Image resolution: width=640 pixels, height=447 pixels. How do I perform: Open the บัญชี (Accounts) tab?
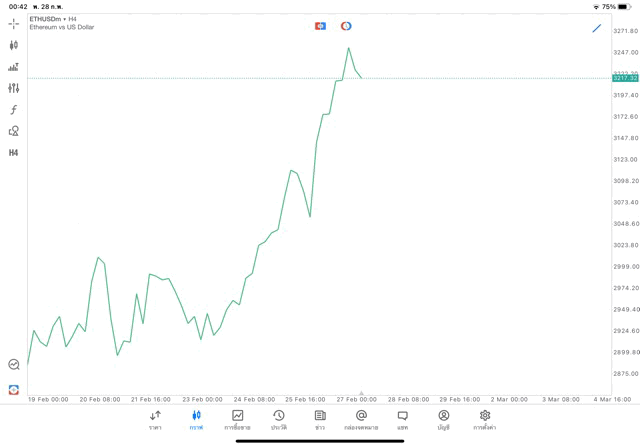pos(443,420)
